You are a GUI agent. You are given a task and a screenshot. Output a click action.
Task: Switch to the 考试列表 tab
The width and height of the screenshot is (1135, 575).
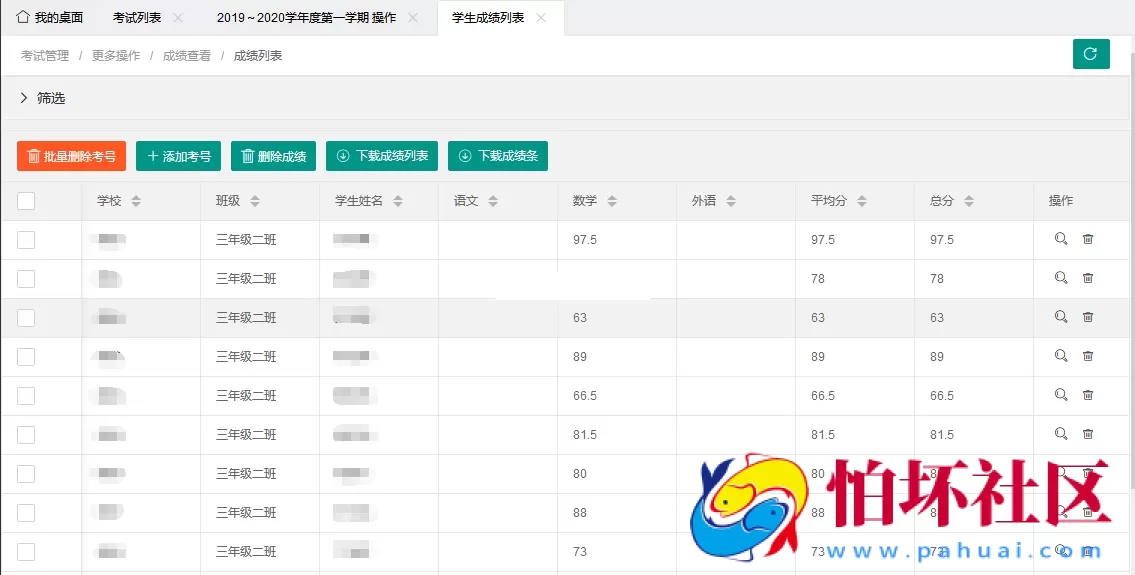click(x=137, y=17)
